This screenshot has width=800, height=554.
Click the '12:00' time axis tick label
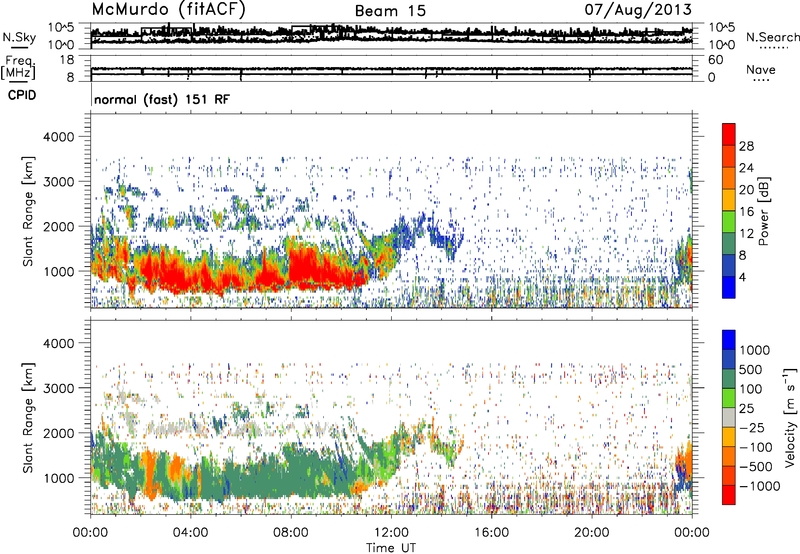[x=391, y=533]
